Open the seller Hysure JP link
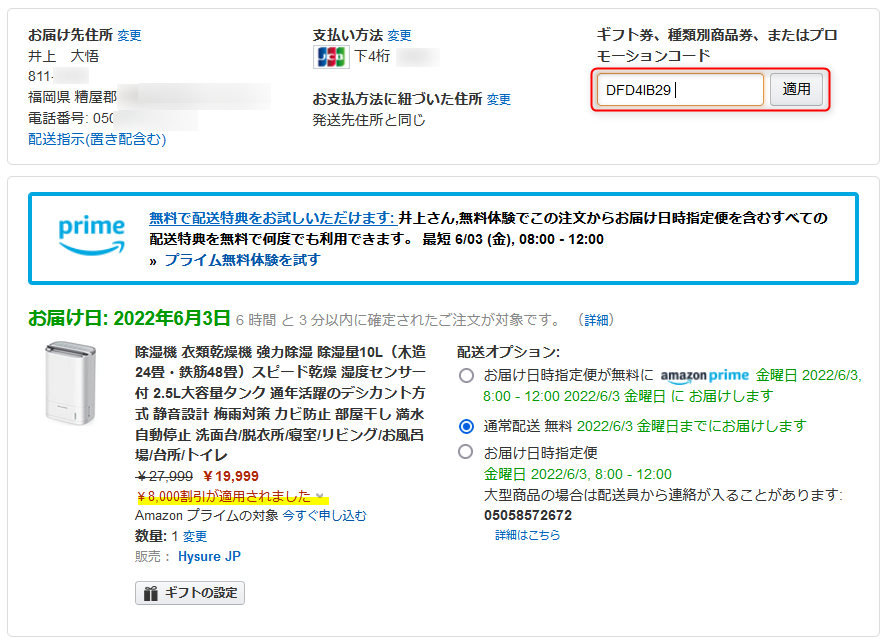This screenshot has width=884, height=641. tap(209, 556)
